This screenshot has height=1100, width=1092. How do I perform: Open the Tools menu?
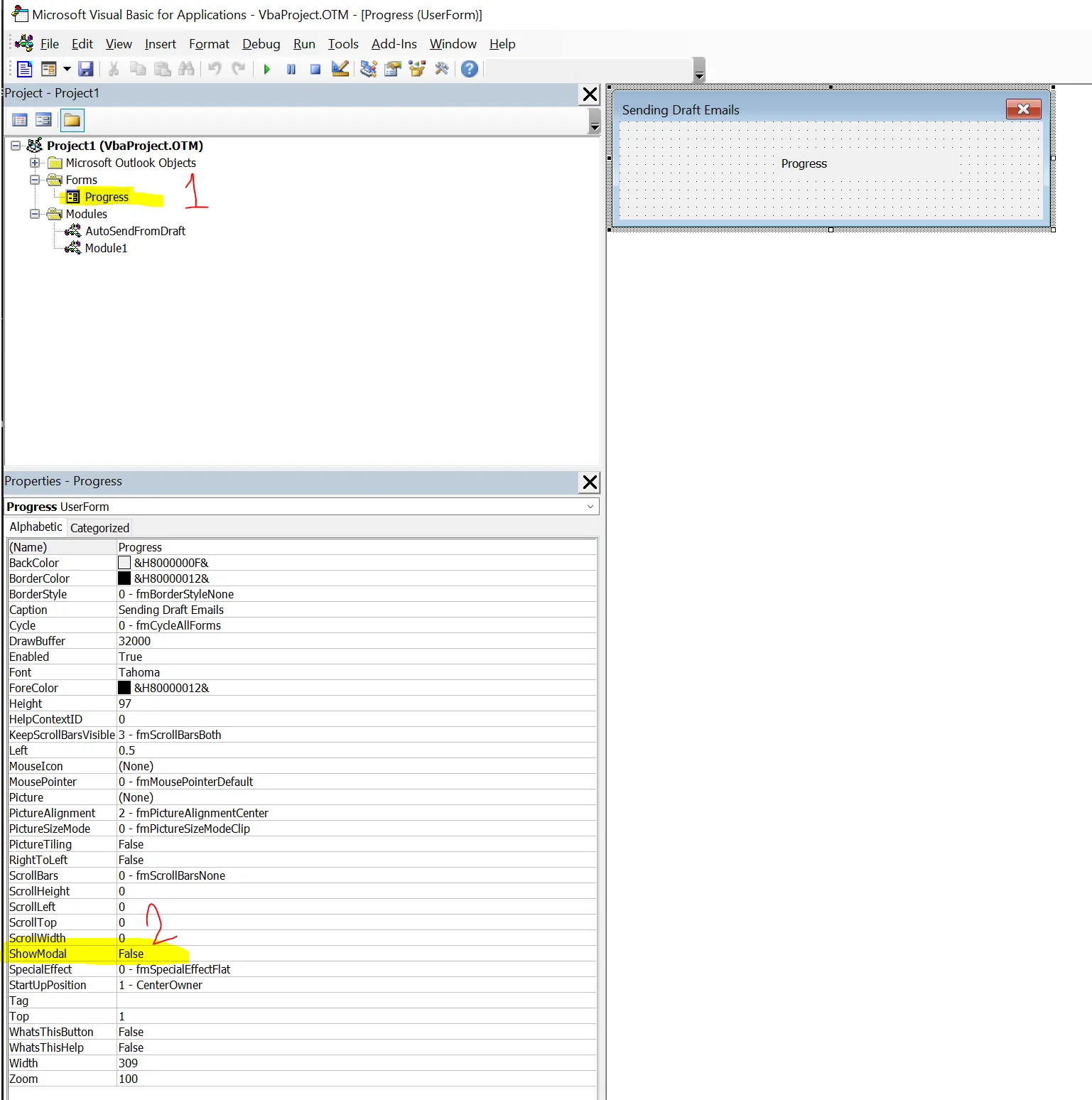pyautogui.click(x=343, y=44)
